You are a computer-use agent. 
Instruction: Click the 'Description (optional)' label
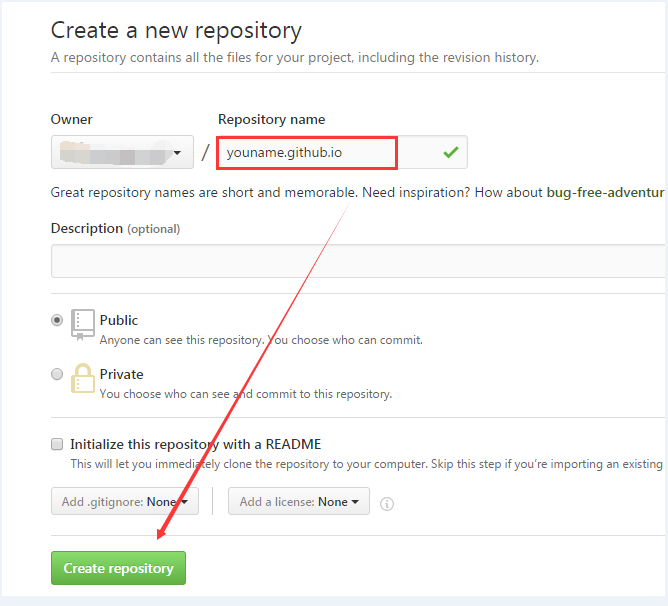pyautogui.click(x=115, y=229)
